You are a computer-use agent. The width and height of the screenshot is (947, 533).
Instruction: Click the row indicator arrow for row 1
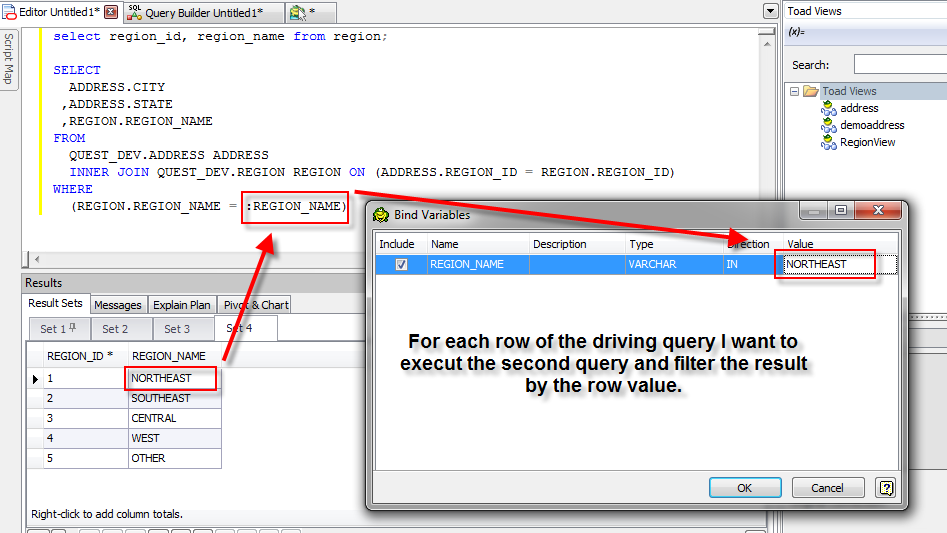(35, 379)
